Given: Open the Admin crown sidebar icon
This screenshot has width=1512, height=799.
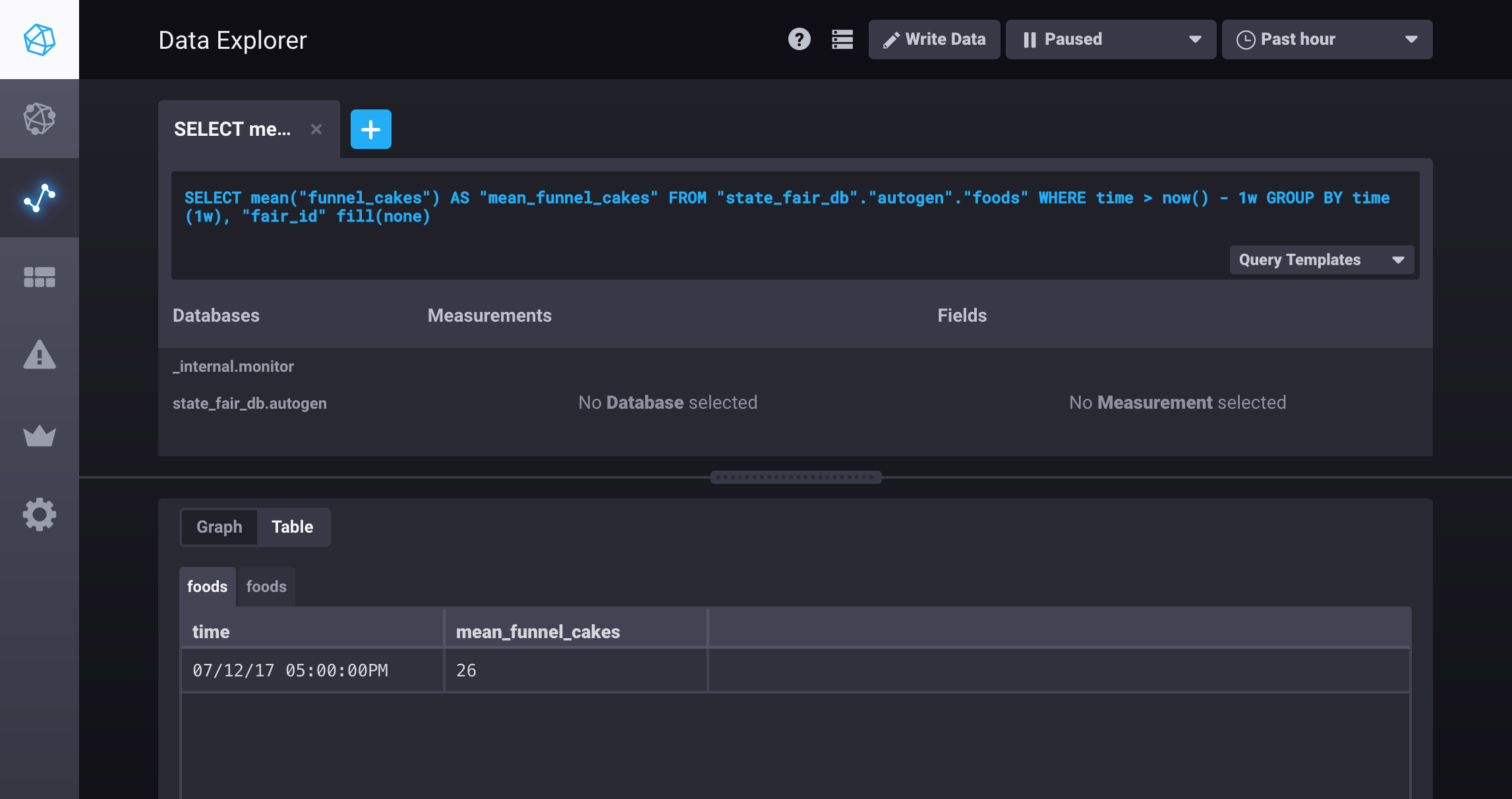Looking at the screenshot, I should click(39, 435).
